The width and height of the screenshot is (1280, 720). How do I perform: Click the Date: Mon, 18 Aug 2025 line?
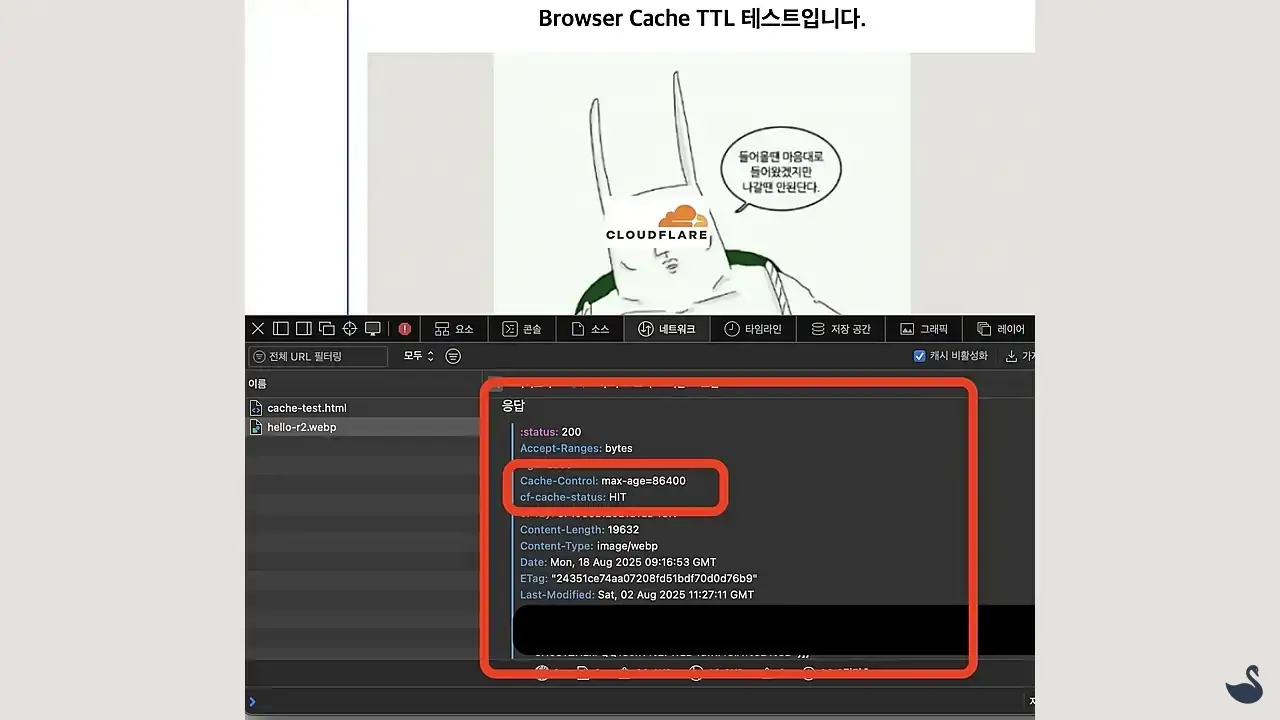618,562
